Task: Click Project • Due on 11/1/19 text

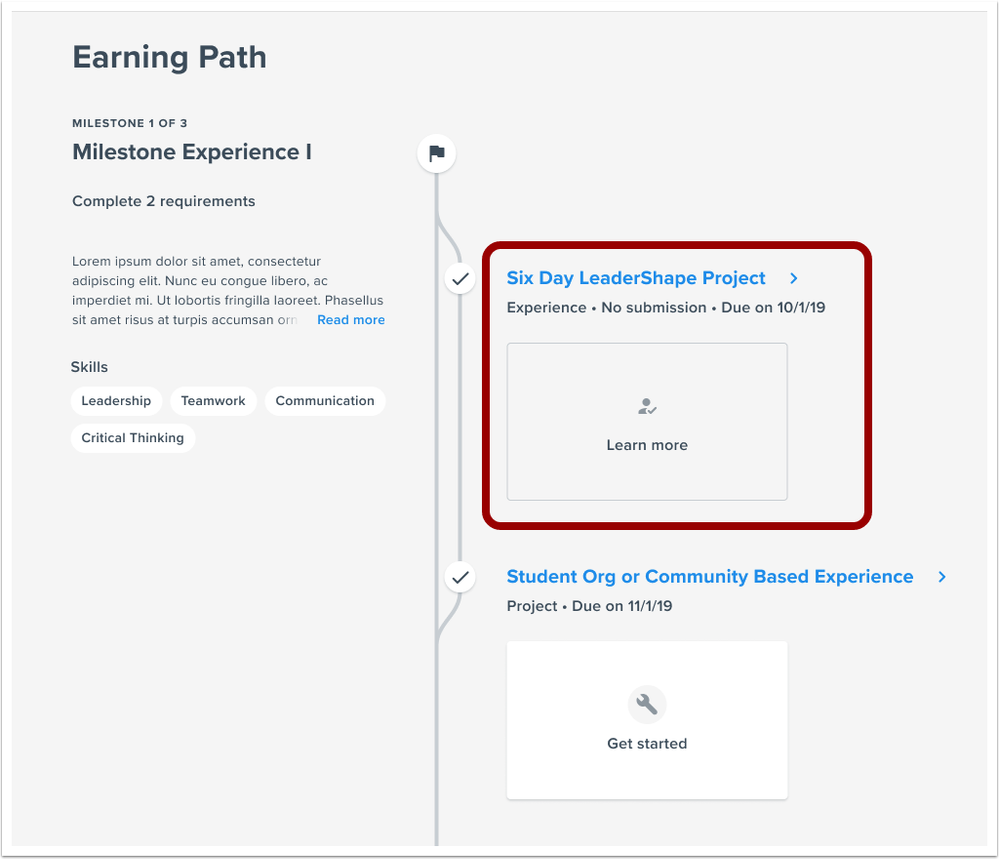Action: 589,606
